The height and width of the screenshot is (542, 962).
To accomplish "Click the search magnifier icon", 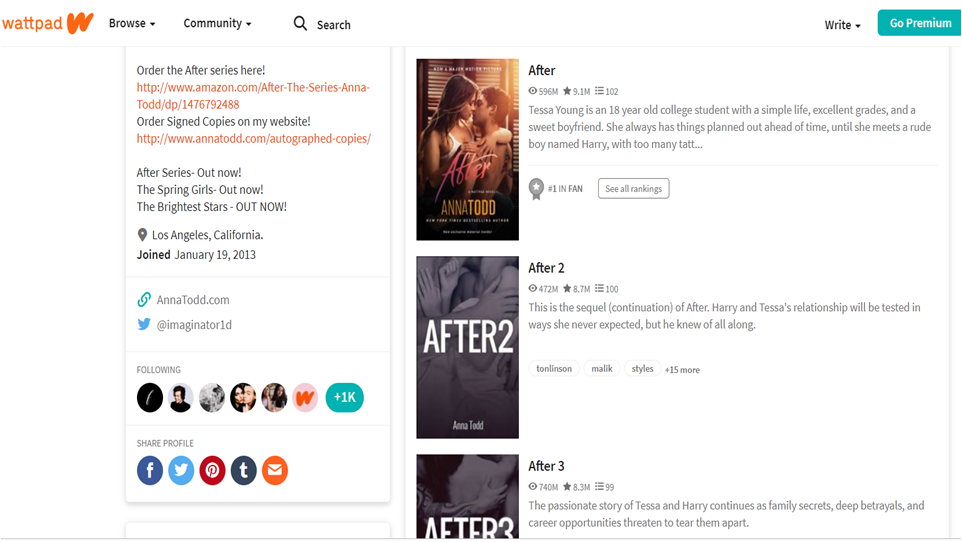I will click(x=300, y=24).
